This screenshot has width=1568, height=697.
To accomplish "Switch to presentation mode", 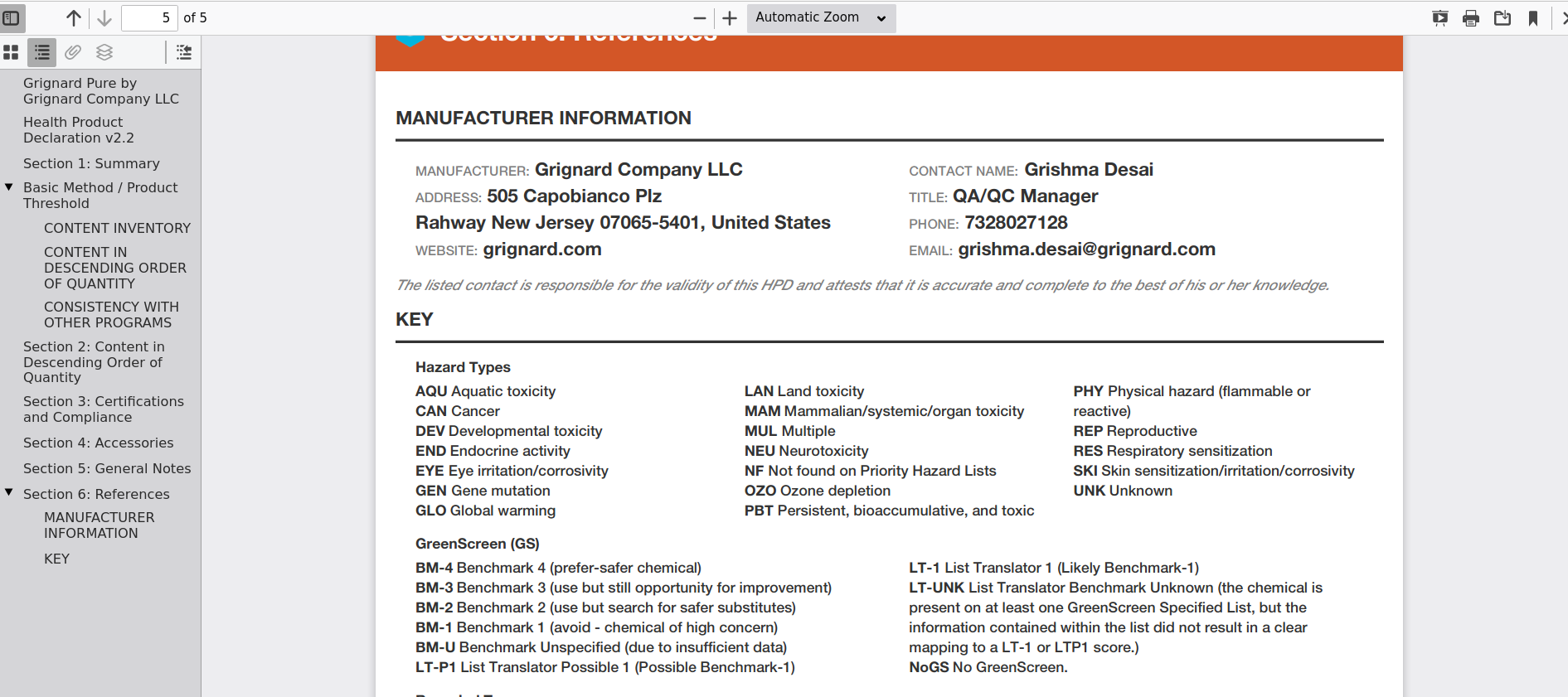I will tap(1440, 18).
